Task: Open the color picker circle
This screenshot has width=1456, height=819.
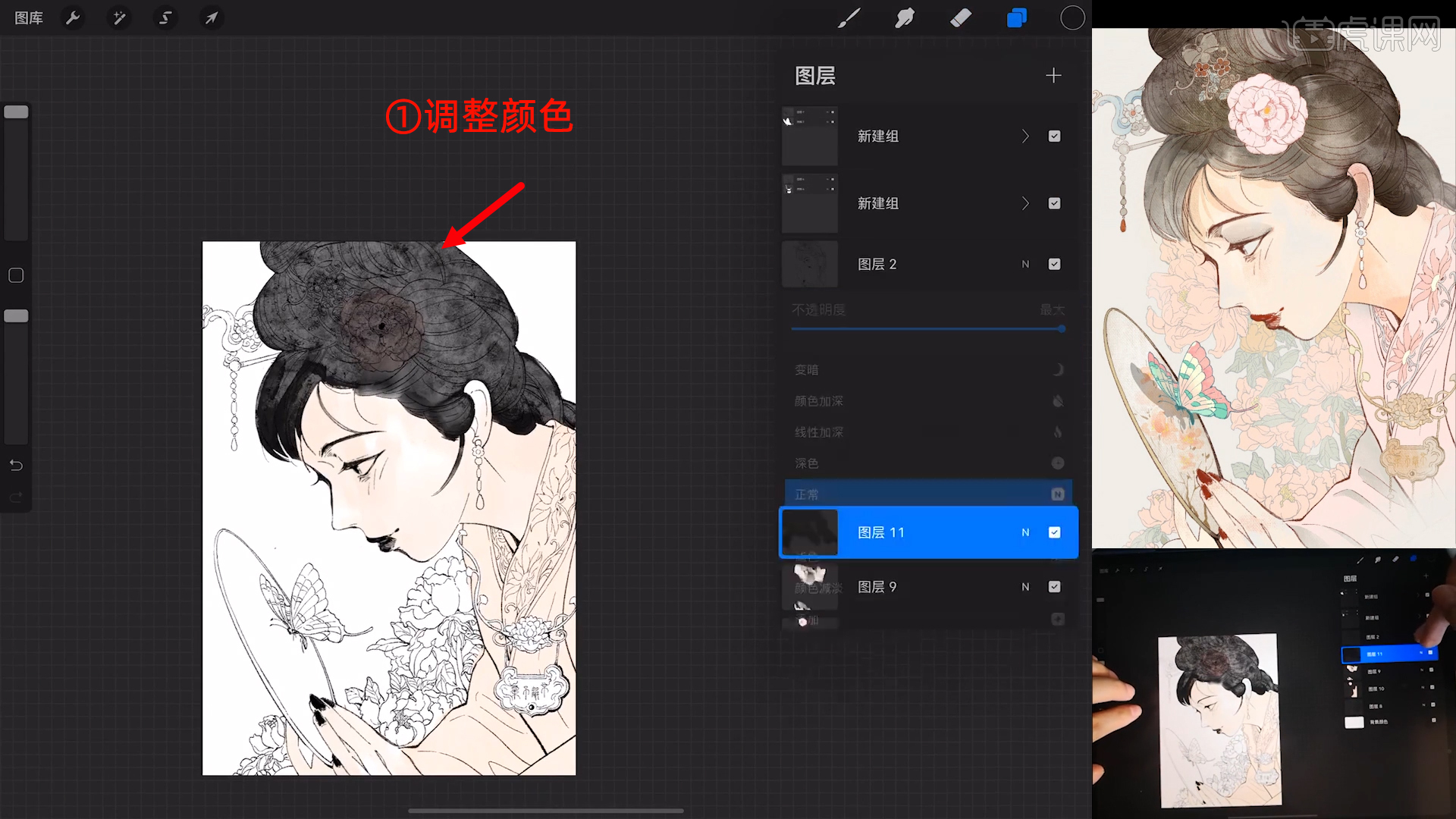Action: coord(1072,17)
